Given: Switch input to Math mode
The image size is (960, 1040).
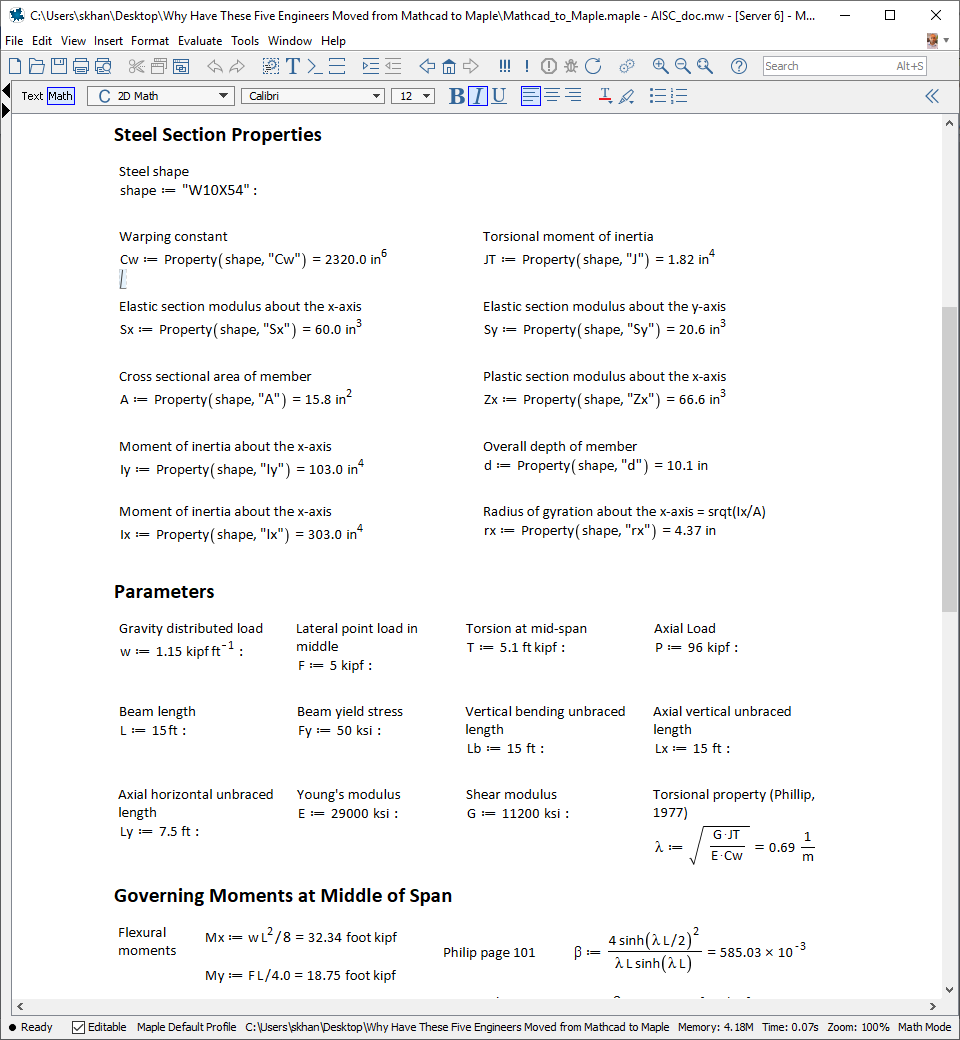Looking at the screenshot, I should (x=60, y=96).
